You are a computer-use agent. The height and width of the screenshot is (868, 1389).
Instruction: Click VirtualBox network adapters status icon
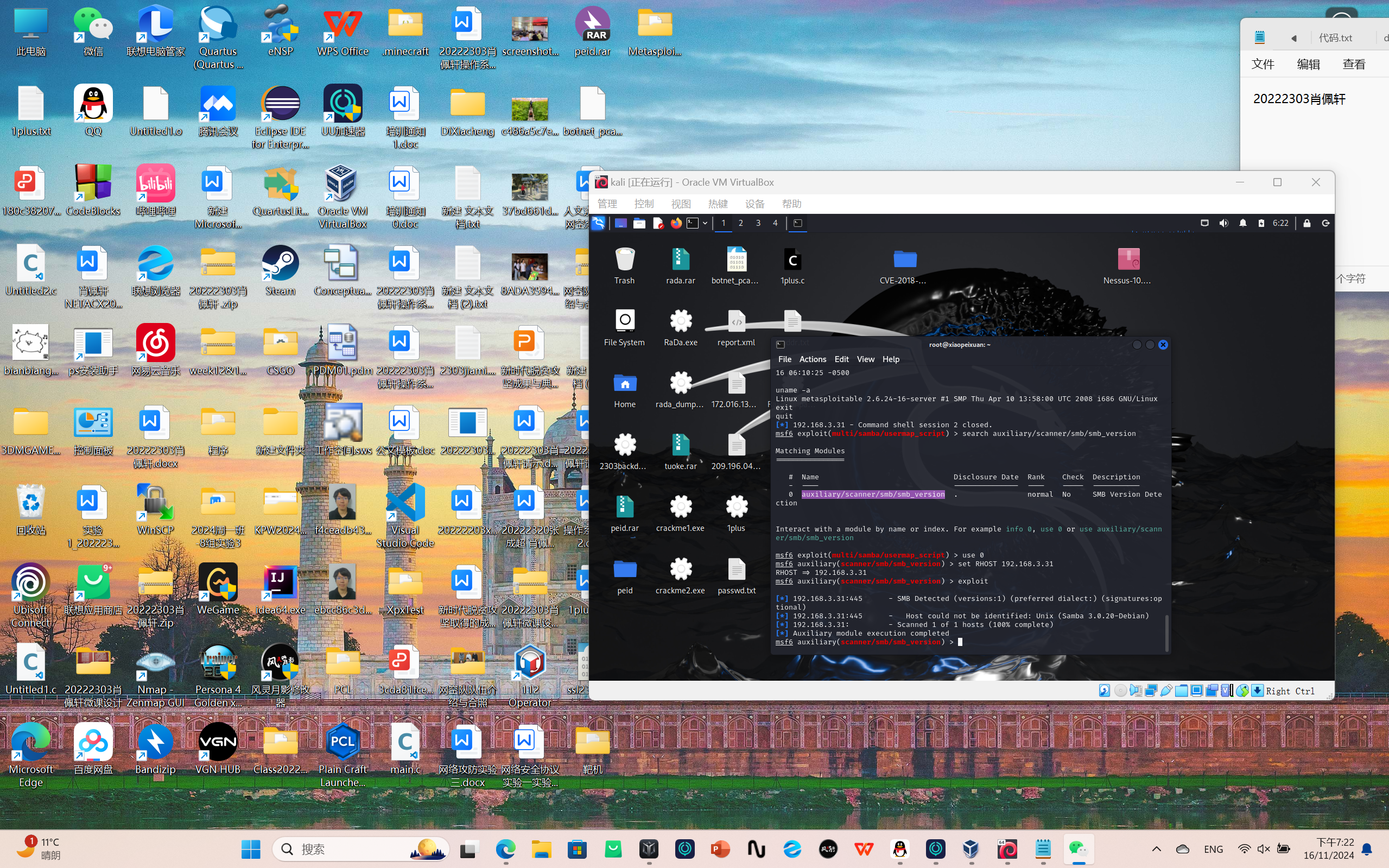point(1151,690)
